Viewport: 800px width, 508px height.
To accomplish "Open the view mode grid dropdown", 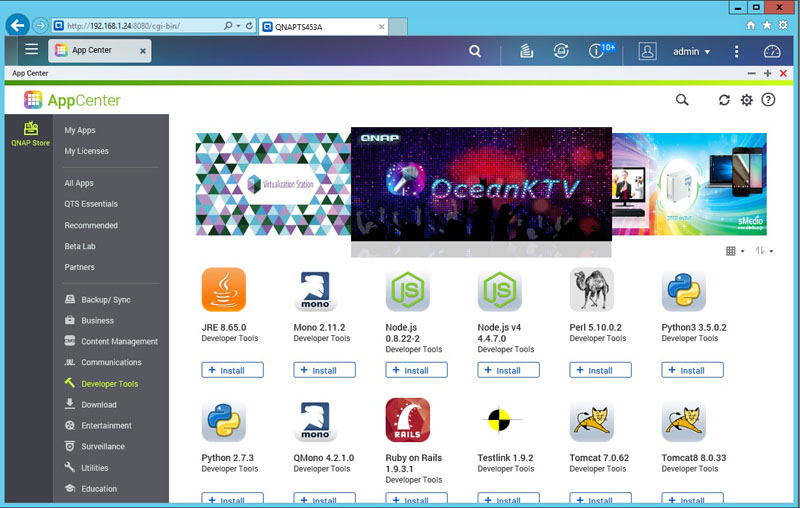I will coord(735,250).
